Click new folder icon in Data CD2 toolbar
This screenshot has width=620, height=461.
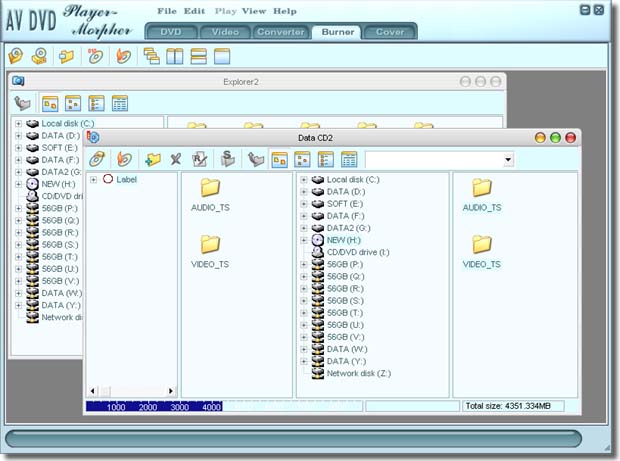click(x=153, y=159)
